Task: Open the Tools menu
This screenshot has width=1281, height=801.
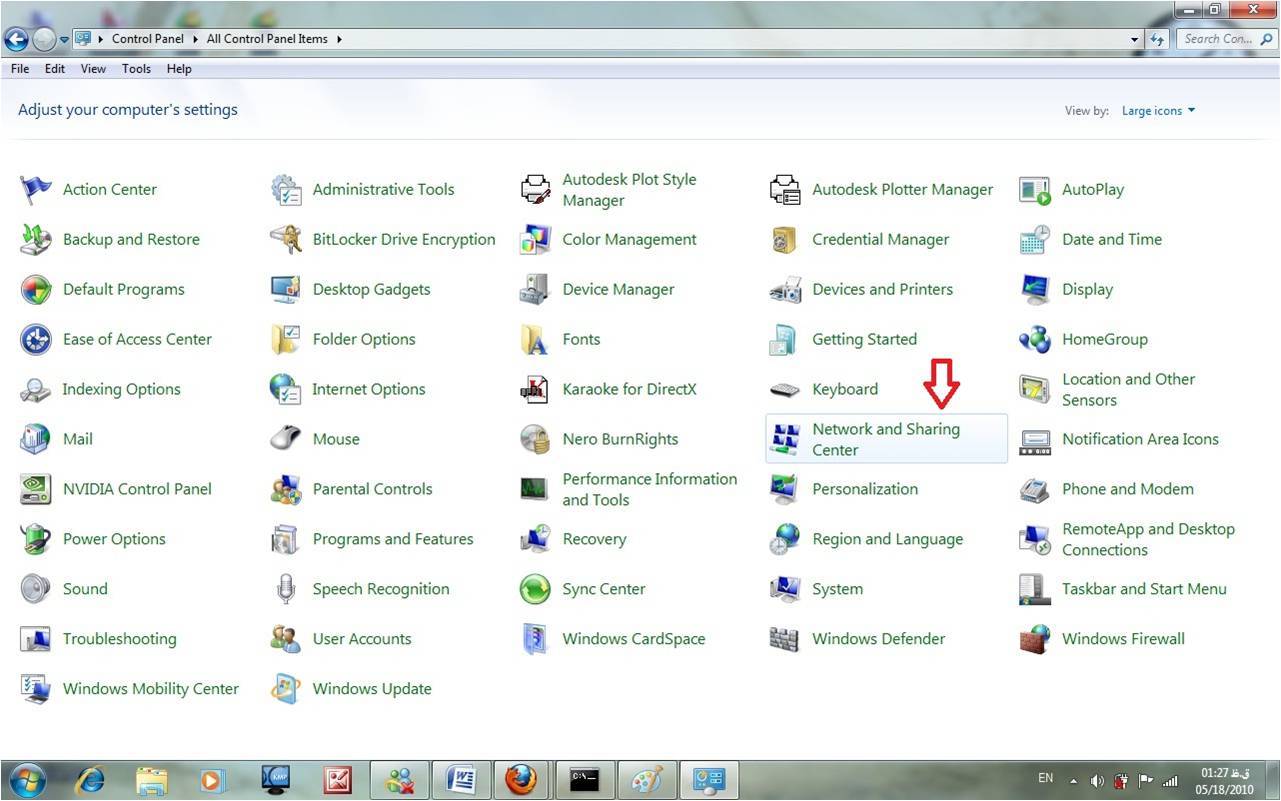Action: 136,69
